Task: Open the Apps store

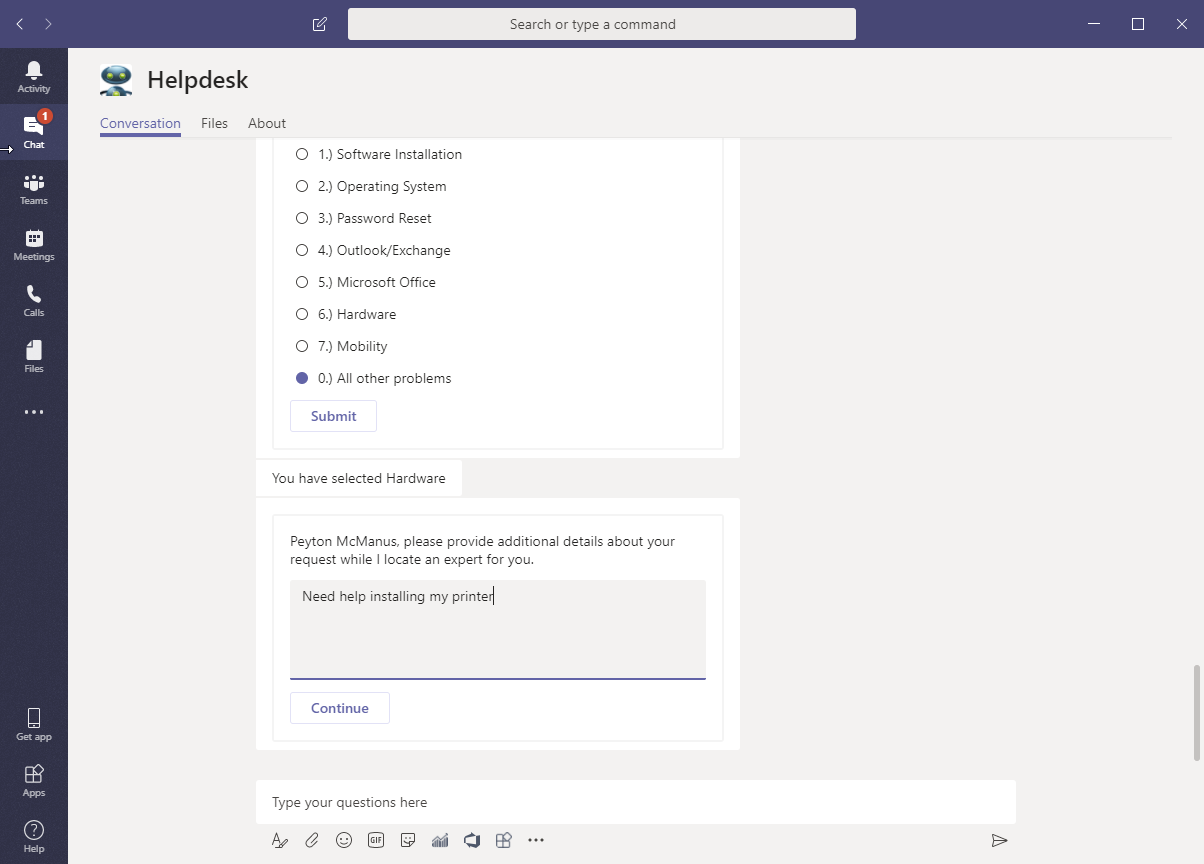Action: click(34, 780)
